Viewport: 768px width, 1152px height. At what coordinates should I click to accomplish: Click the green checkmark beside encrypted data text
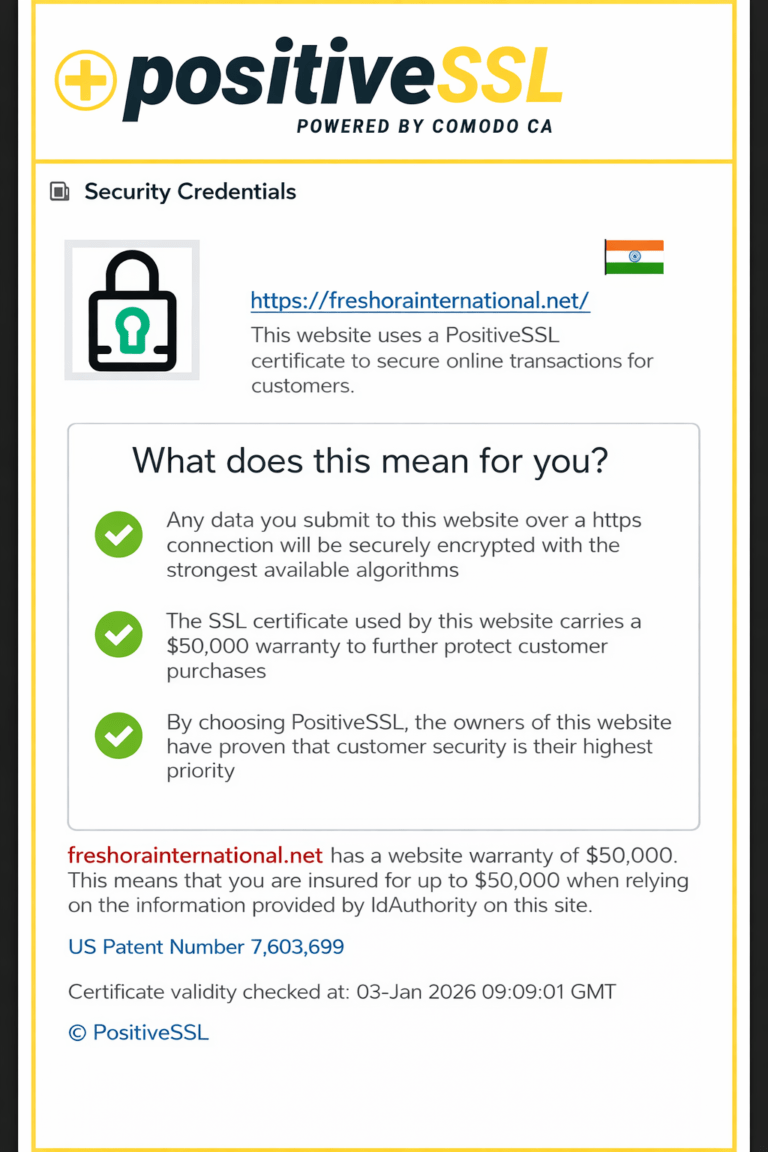(x=119, y=535)
